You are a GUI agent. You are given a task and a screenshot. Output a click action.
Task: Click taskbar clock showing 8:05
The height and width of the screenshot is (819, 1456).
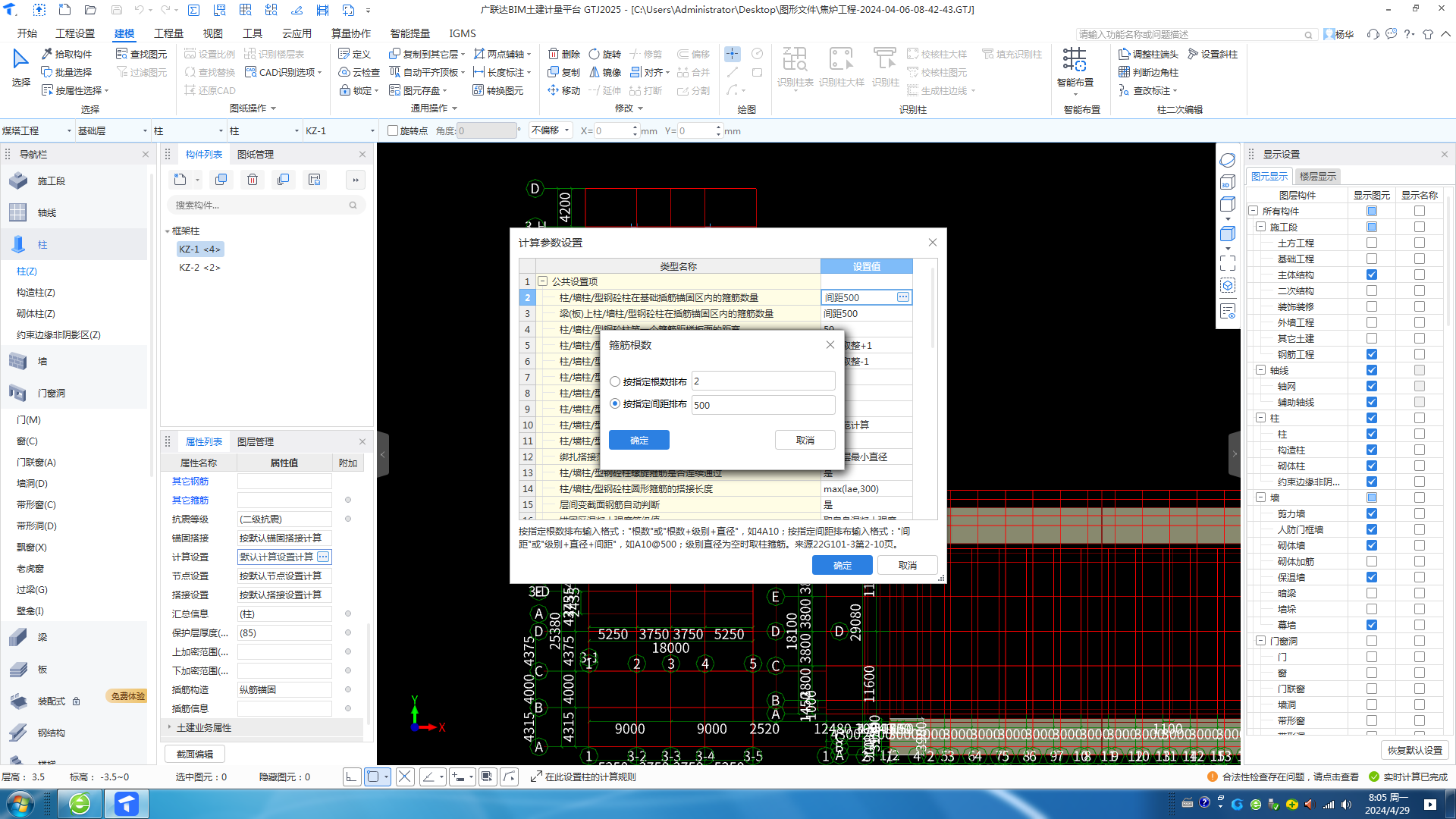coord(1387,803)
